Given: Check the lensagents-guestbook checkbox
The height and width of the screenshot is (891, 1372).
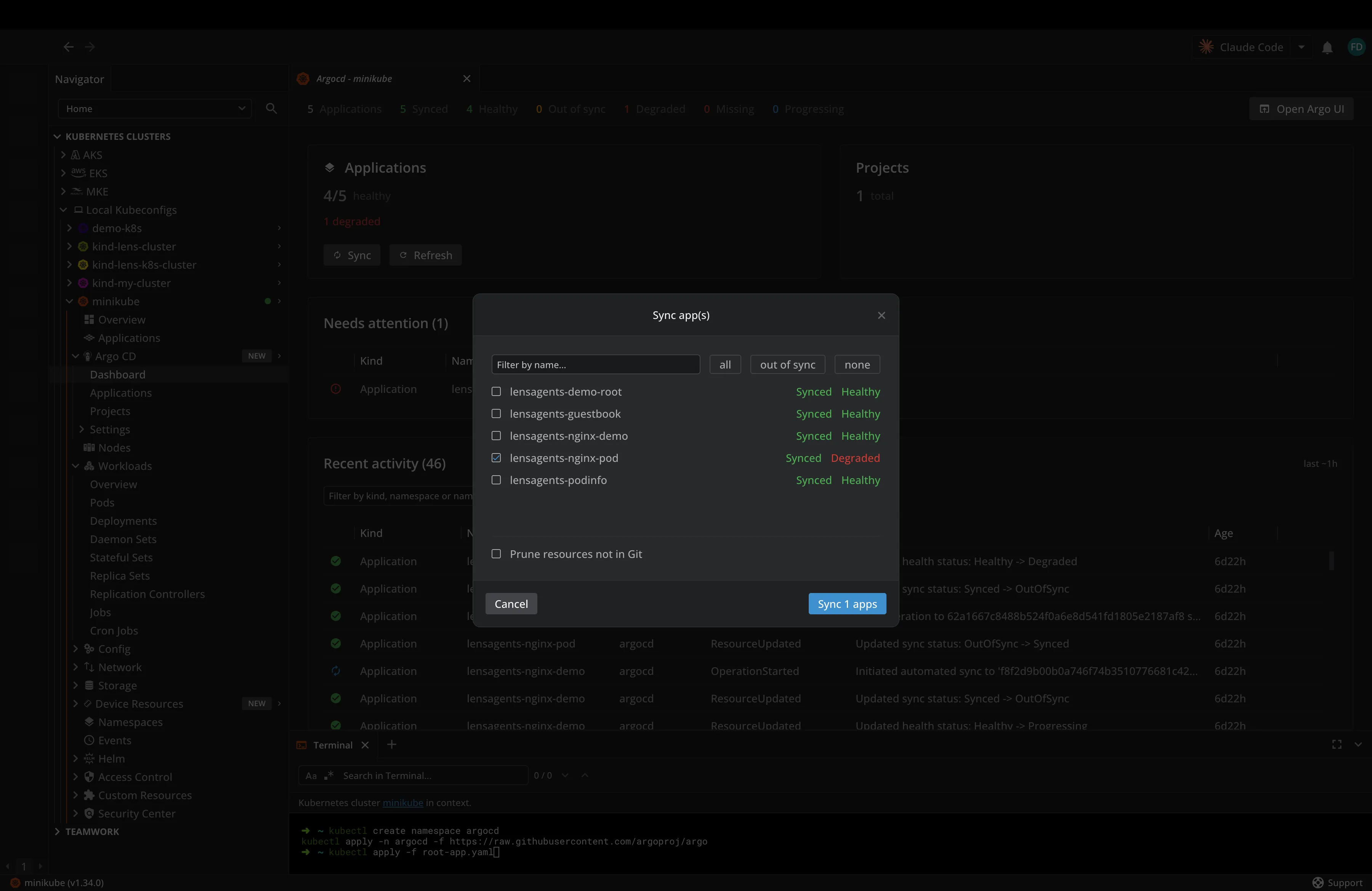Looking at the screenshot, I should coord(496,413).
